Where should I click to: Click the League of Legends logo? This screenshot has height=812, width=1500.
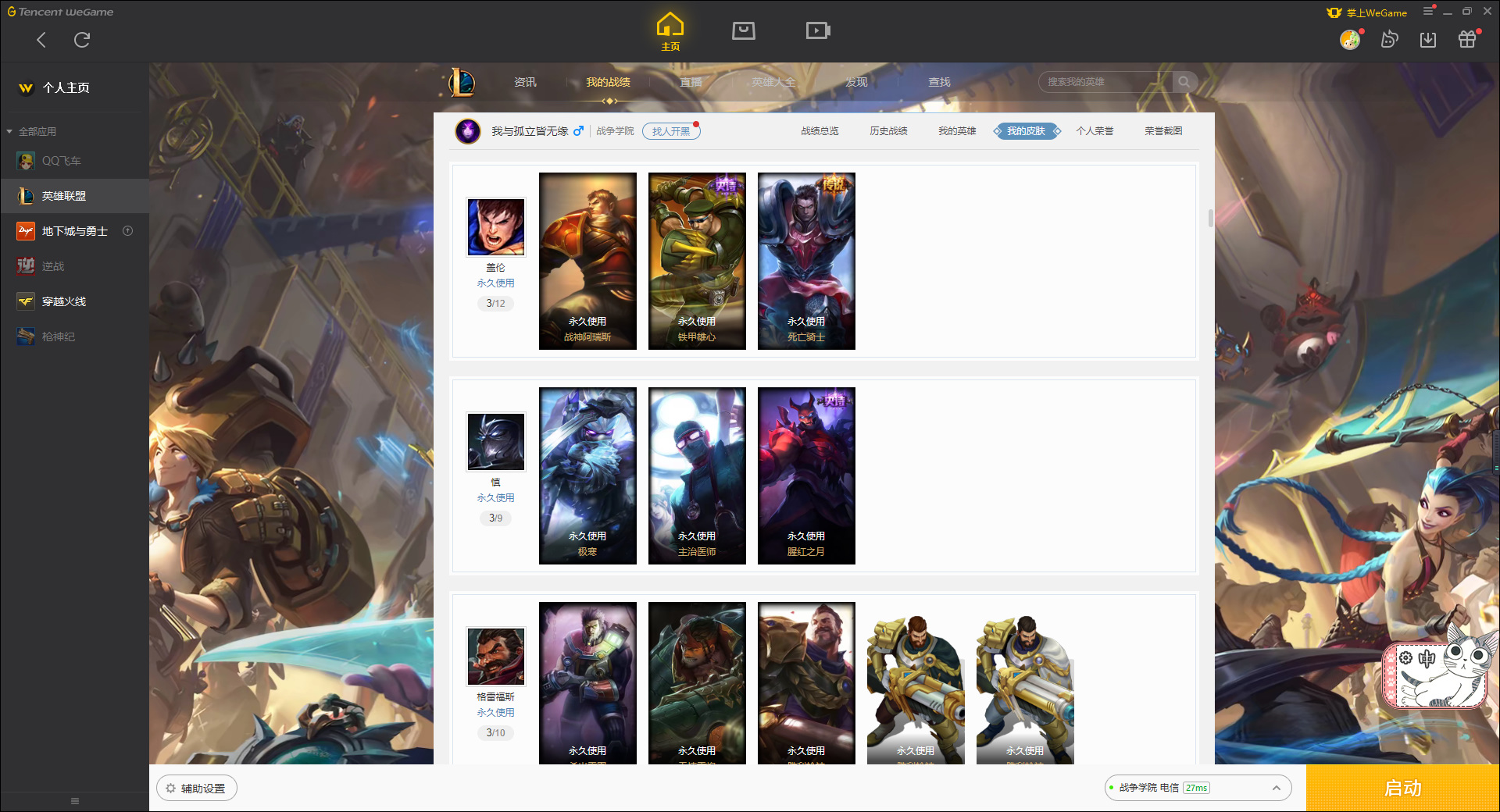[x=461, y=82]
